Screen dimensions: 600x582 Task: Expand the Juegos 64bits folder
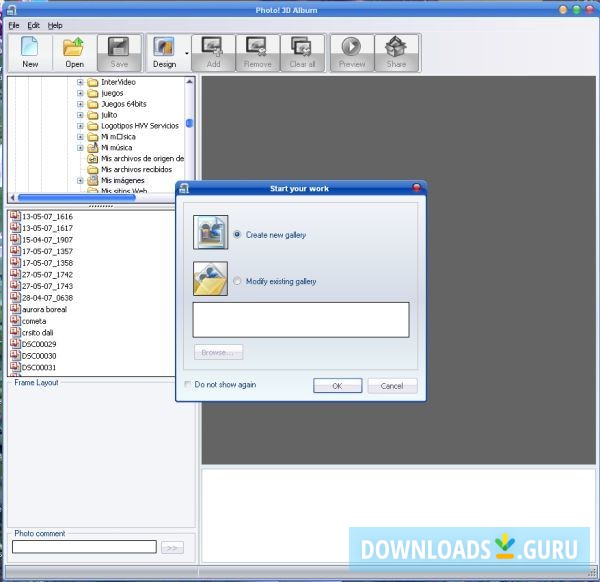tap(80, 104)
